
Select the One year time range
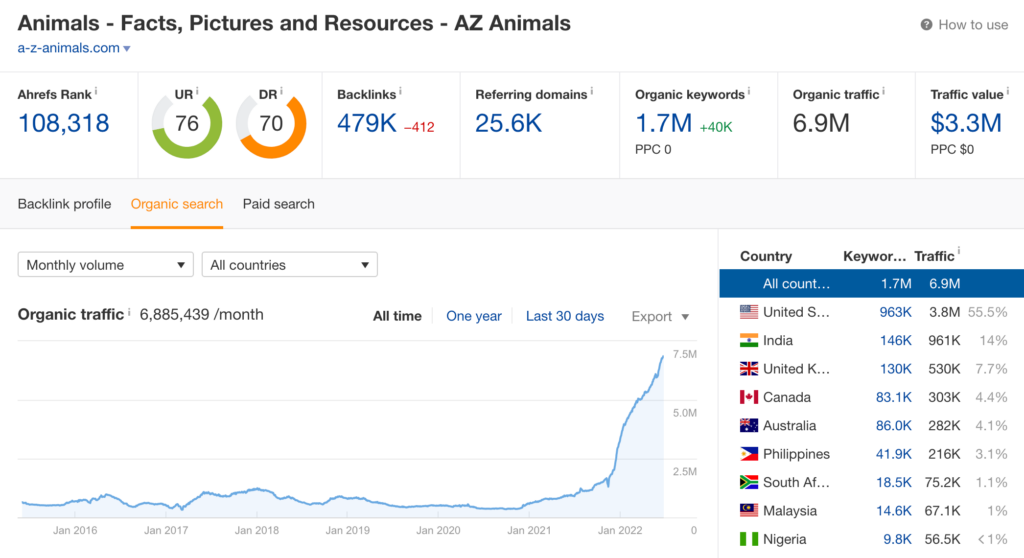tap(474, 316)
